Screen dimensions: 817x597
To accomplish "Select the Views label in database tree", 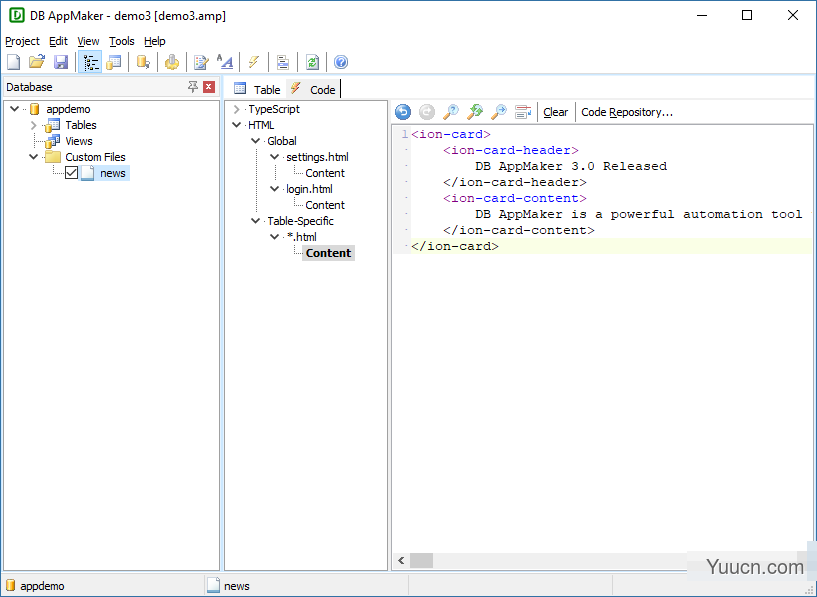I will (79, 141).
